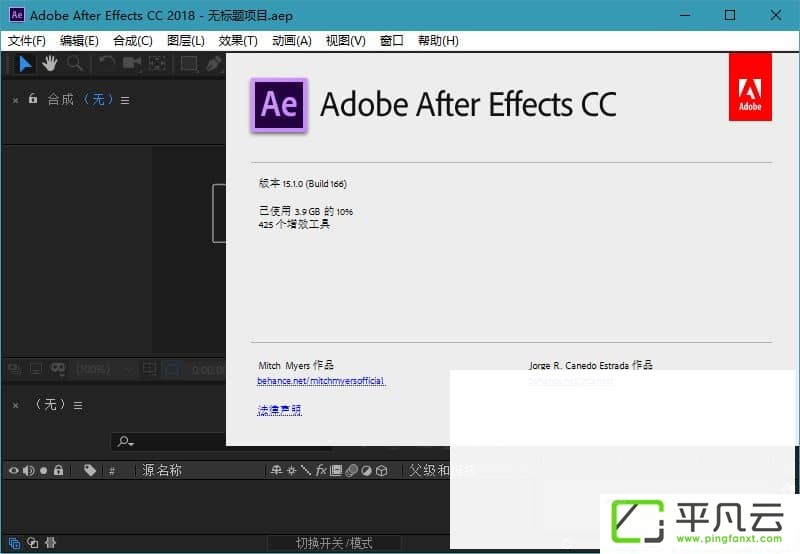800x554 pixels.
Task: Click the collapse transformations sun icon
Action: tap(291, 470)
